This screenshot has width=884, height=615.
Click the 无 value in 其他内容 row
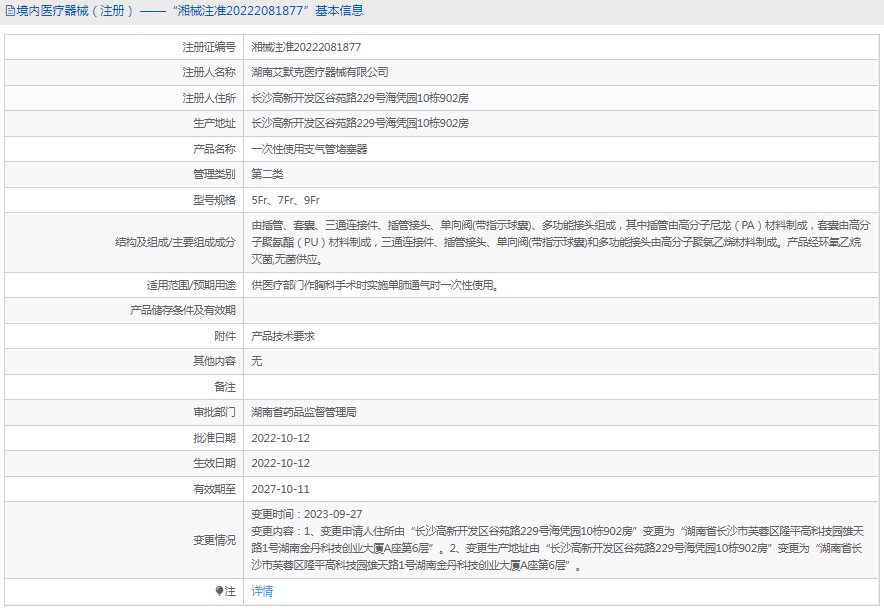coord(257,361)
